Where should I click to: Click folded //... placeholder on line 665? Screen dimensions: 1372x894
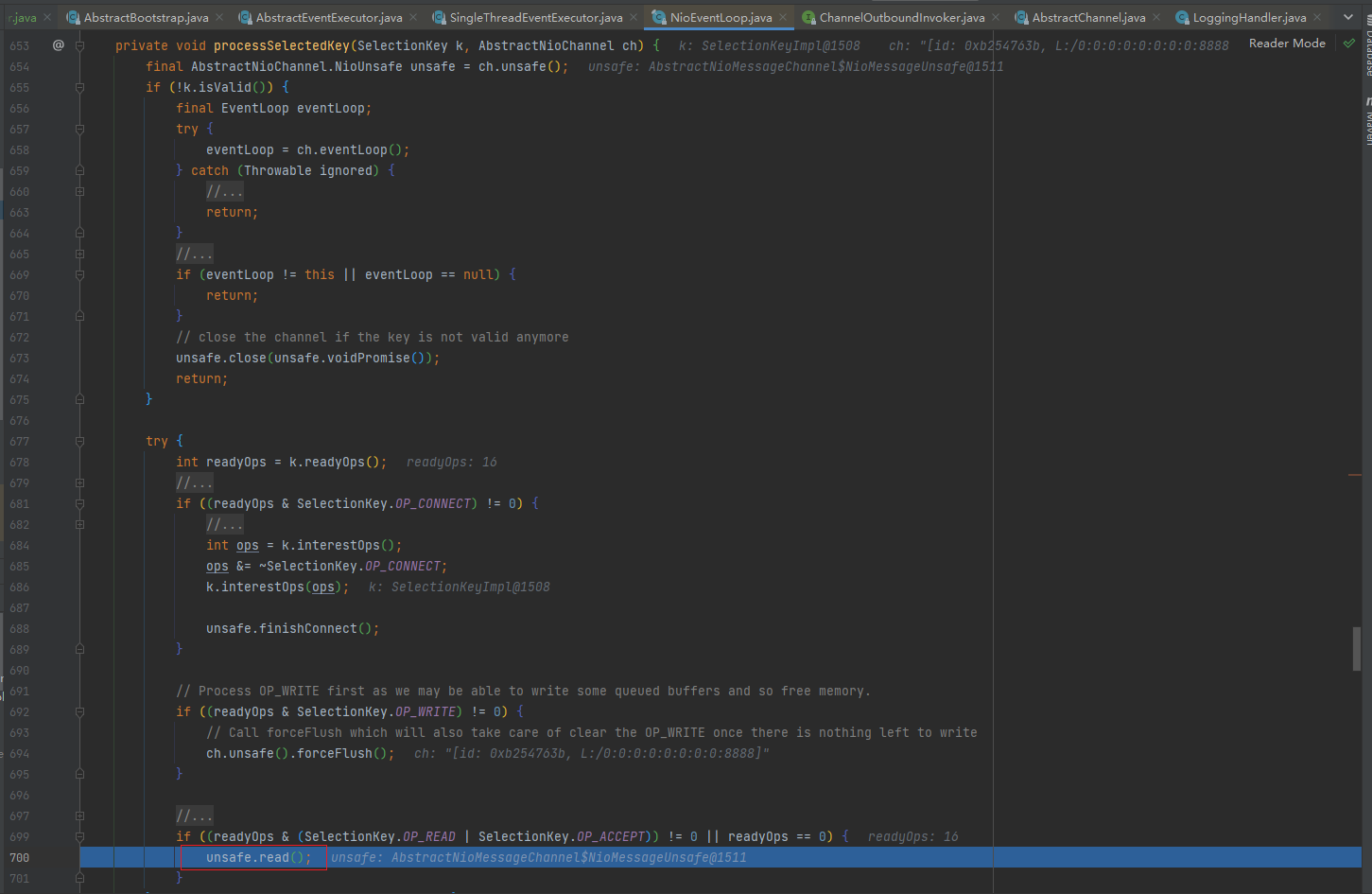pos(195,254)
